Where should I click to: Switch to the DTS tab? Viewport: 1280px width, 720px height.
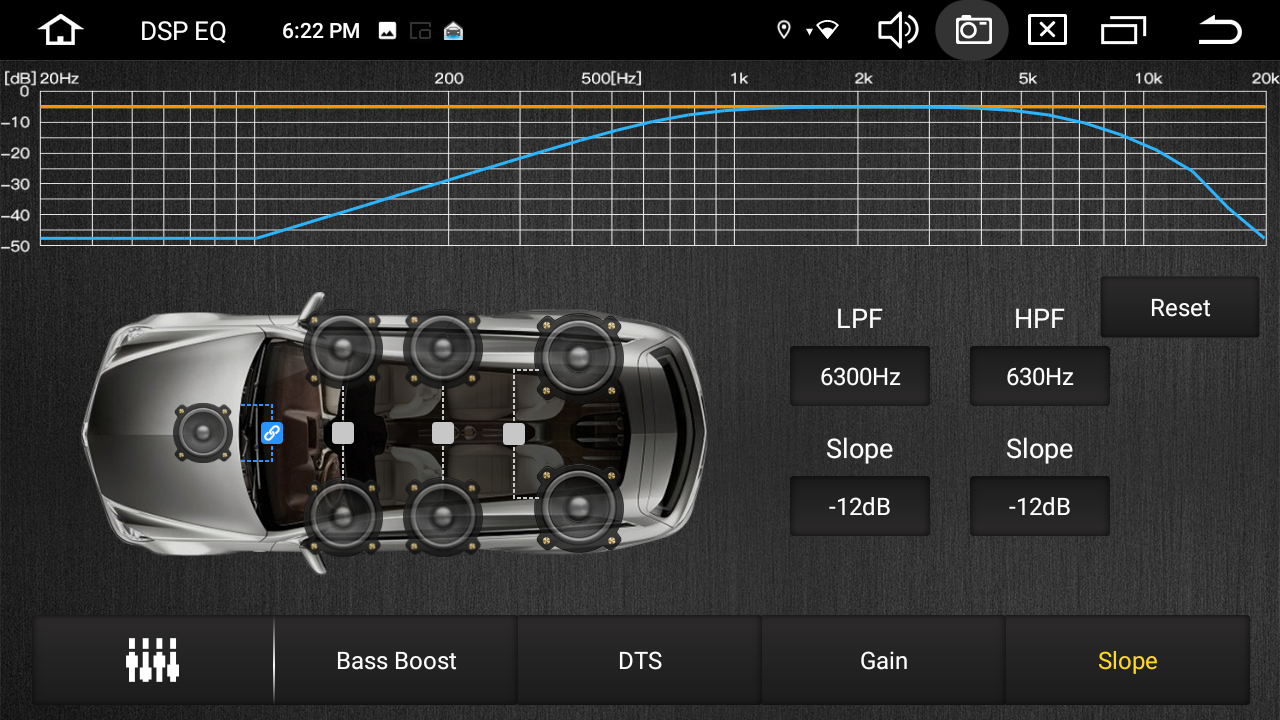tap(640, 660)
